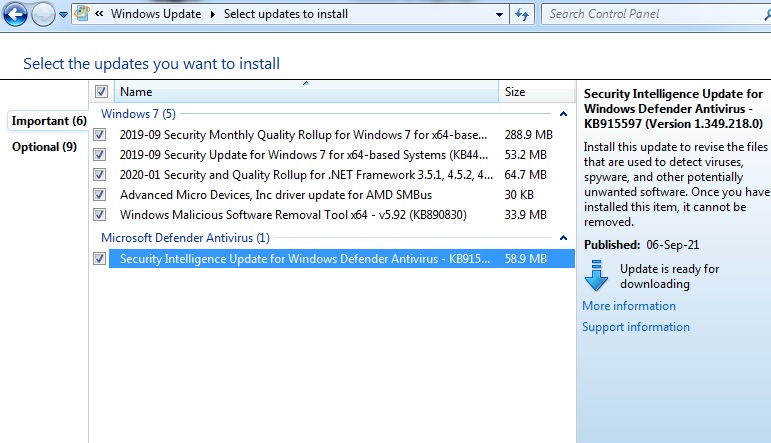Click the 53.2 MB size value
Screen dimensions: 771x443
click(x=526, y=155)
